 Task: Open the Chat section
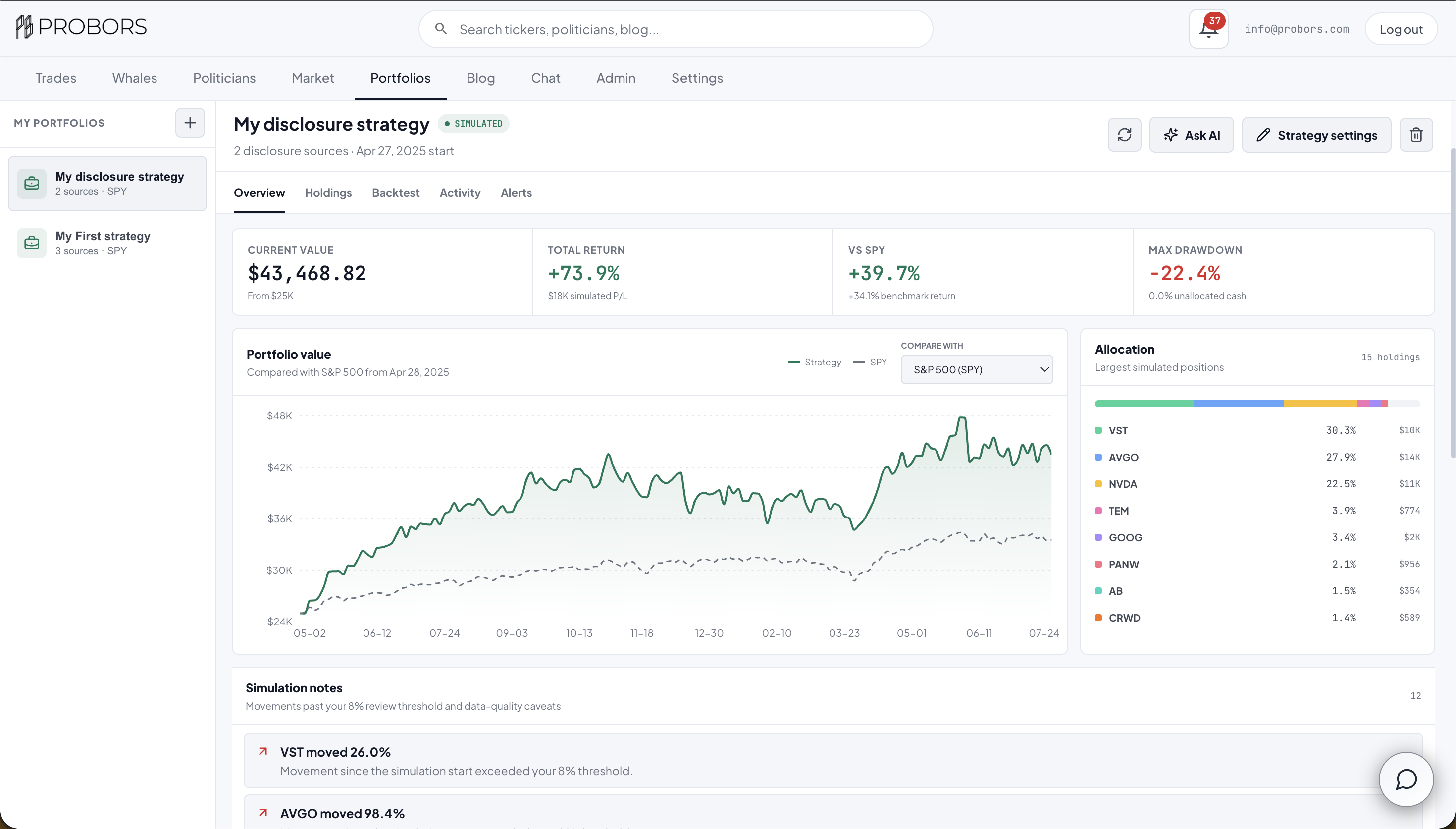(x=545, y=78)
